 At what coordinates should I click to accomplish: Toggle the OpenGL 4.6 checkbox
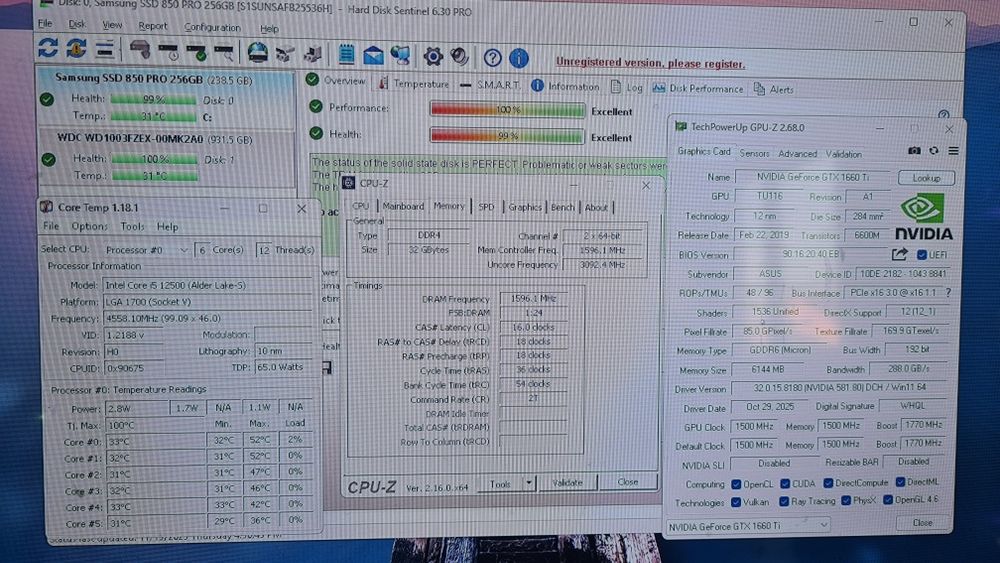coord(888,500)
